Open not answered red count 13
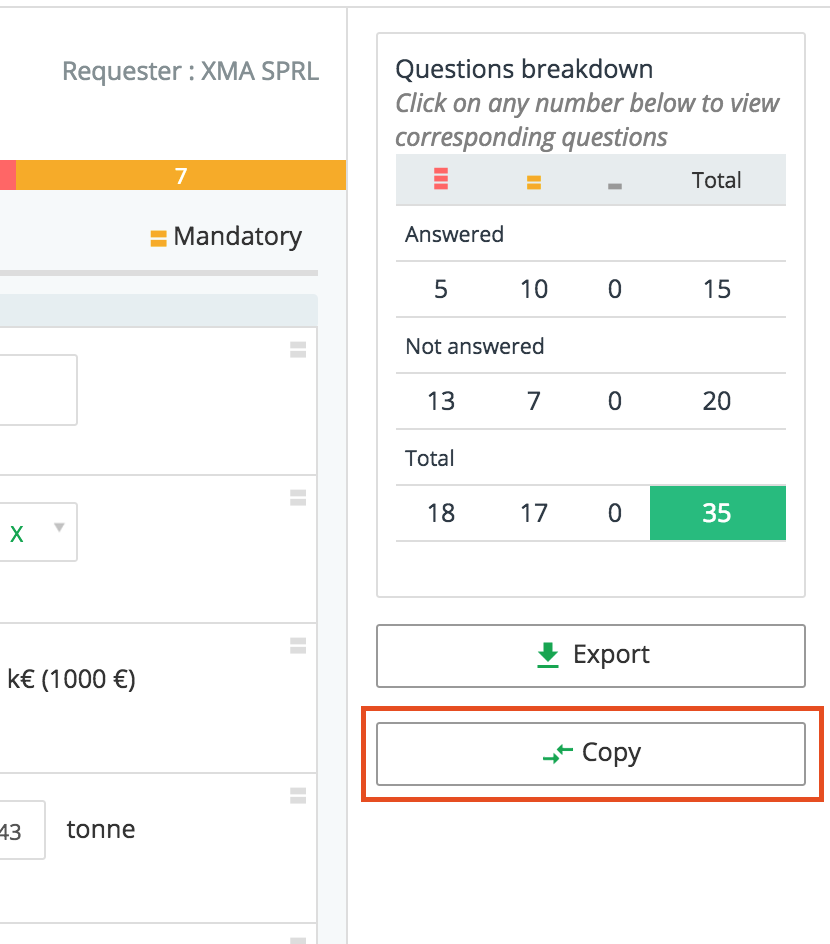The image size is (830, 944). (x=441, y=401)
